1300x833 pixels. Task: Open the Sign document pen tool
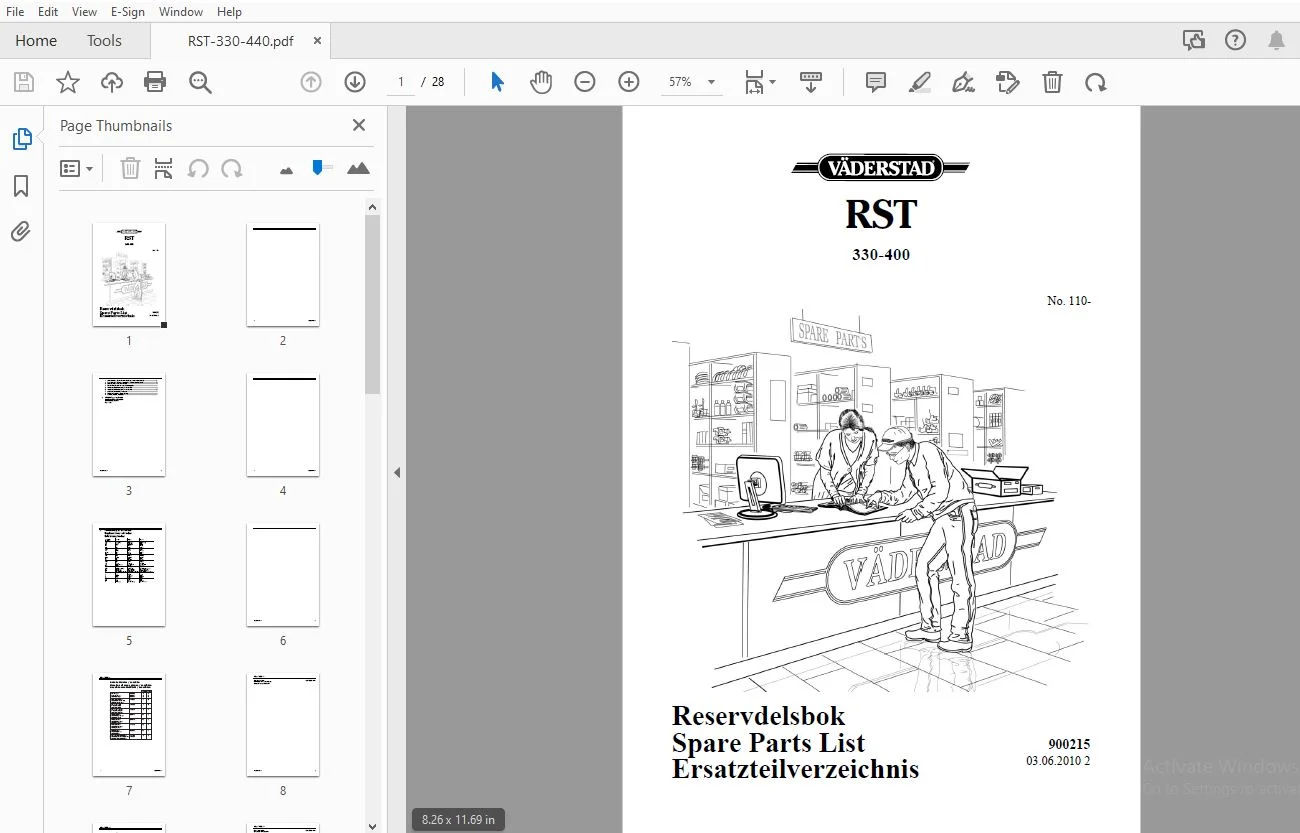click(x=964, y=82)
